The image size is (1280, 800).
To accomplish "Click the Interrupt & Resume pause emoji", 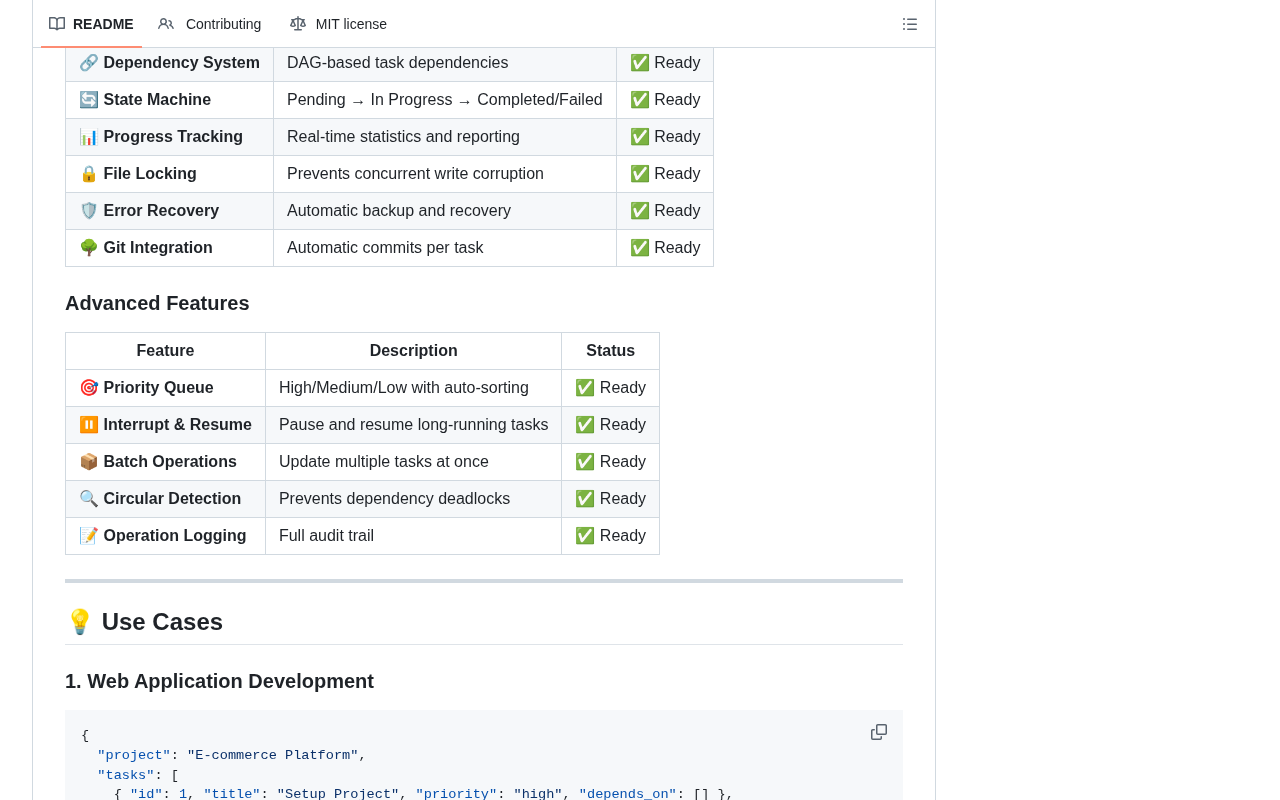I will click(89, 425).
